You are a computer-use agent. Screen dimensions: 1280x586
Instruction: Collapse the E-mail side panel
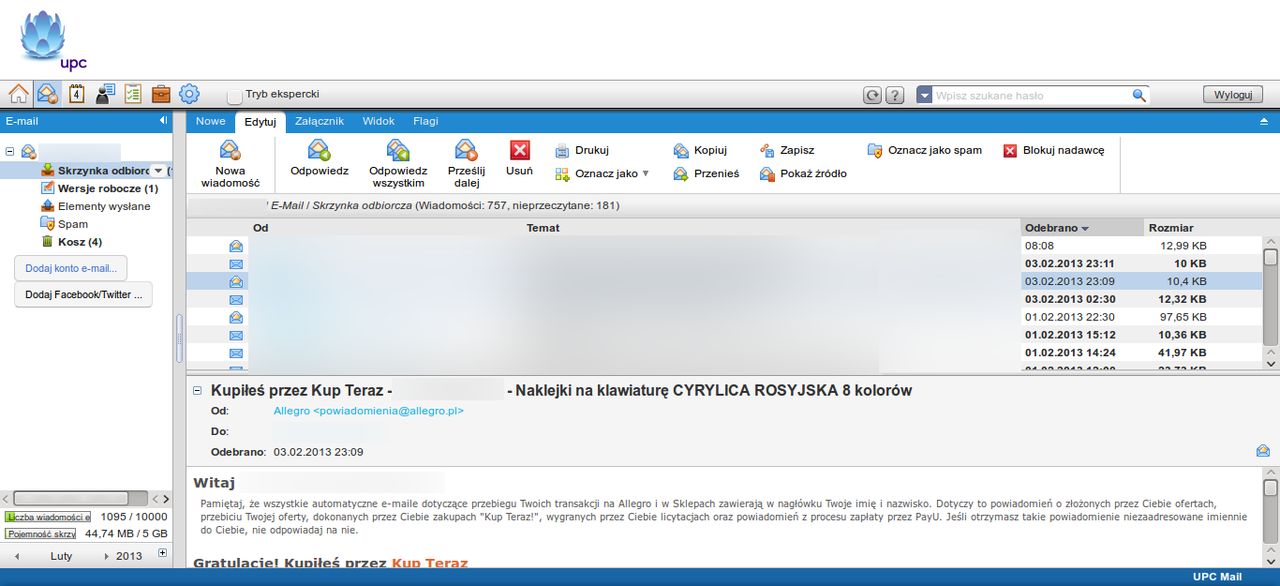[x=163, y=120]
